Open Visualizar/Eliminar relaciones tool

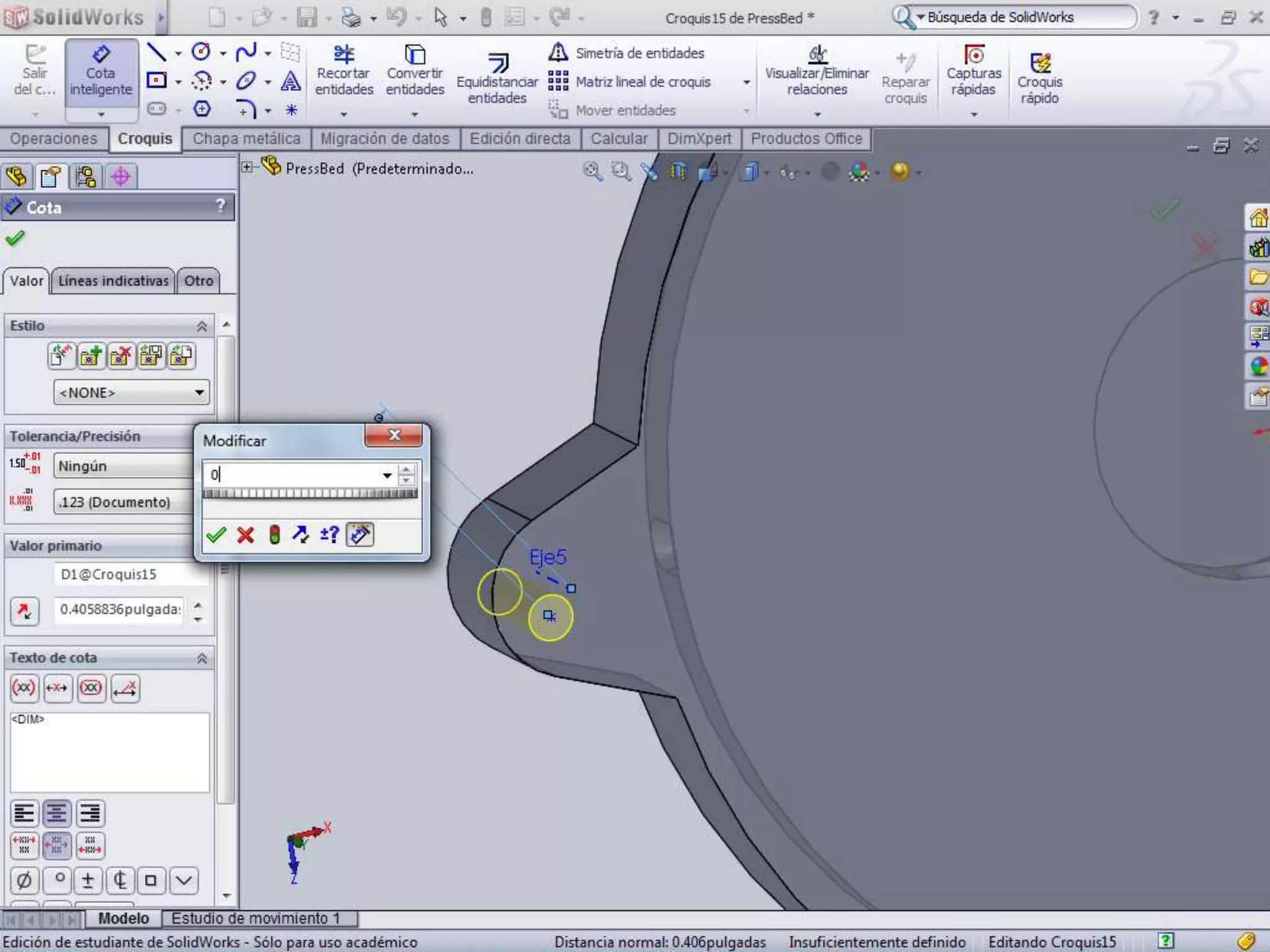817,71
